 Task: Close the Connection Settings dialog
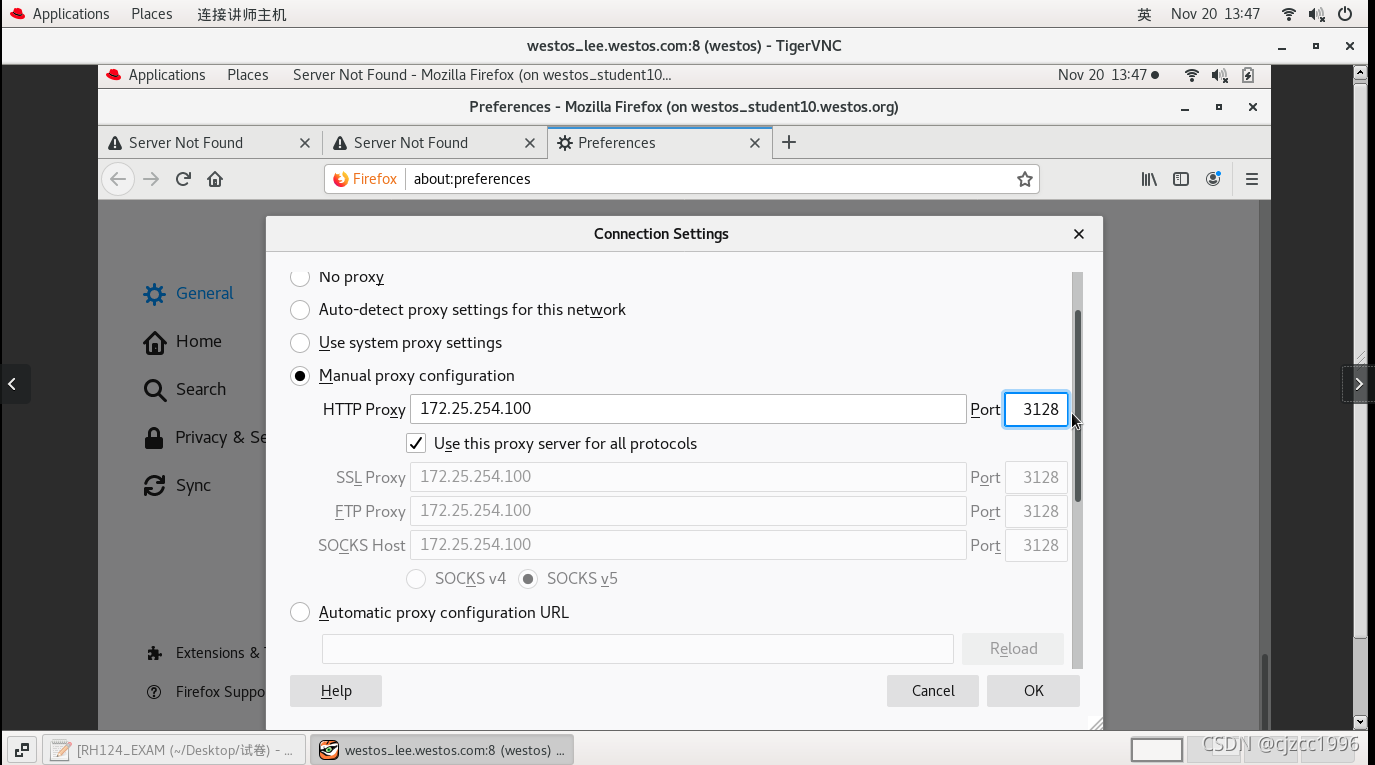tap(1078, 233)
